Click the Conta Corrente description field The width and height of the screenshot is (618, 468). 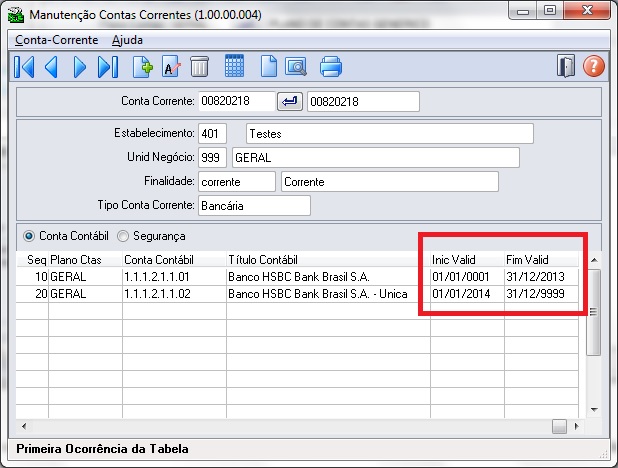click(363, 102)
